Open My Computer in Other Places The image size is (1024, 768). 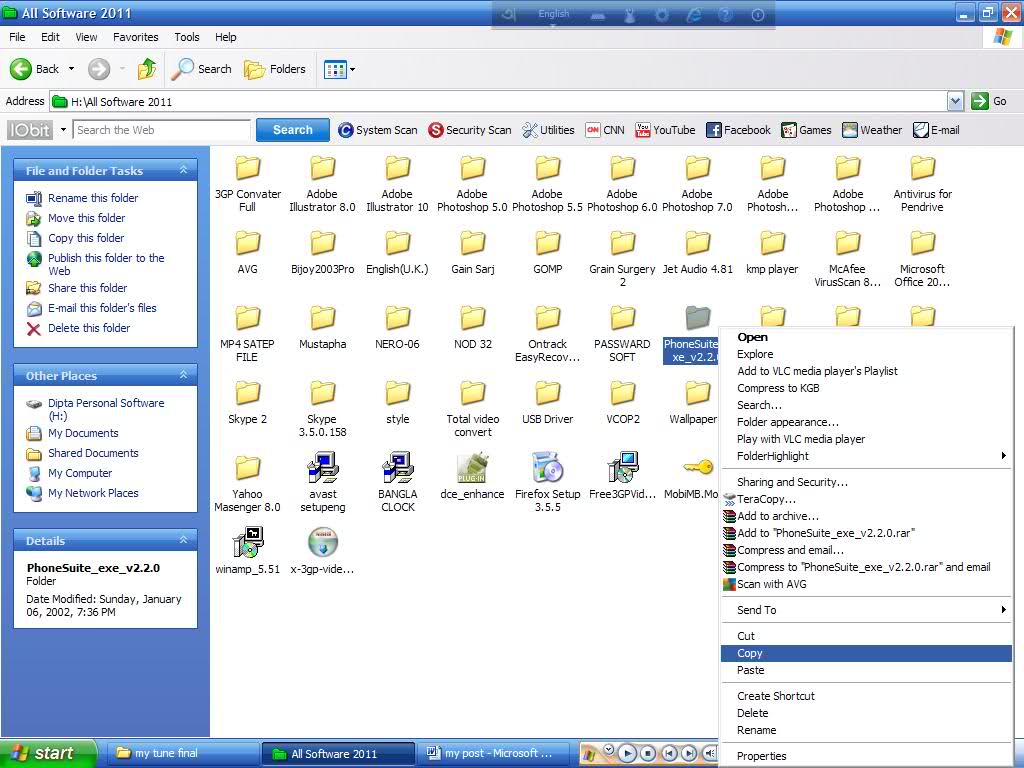point(80,473)
